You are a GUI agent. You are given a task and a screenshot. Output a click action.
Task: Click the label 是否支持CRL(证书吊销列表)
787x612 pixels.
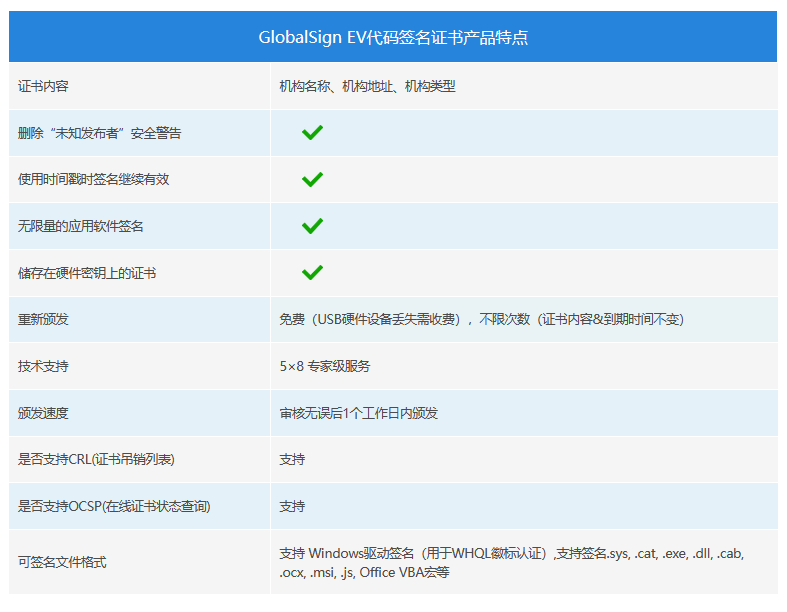[x=96, y=459]
